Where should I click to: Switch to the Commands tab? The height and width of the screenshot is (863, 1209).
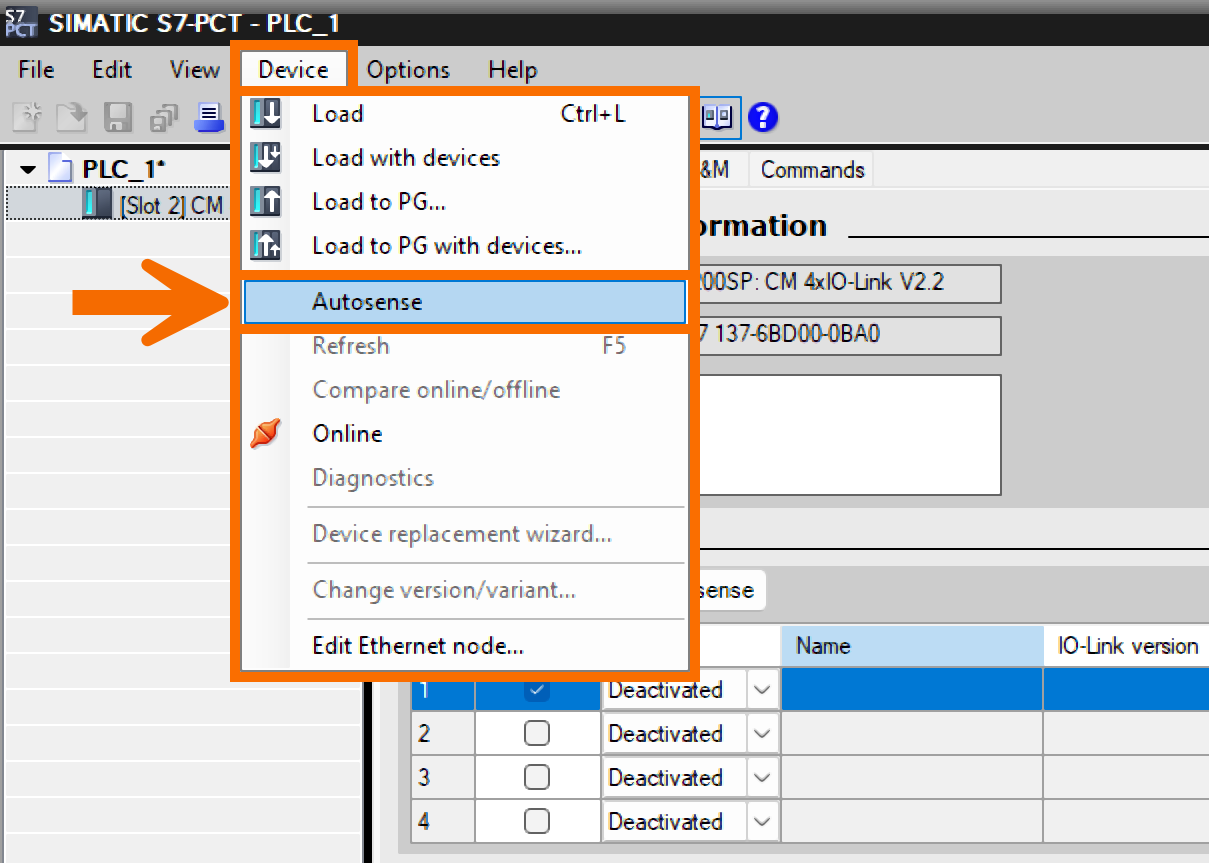coord(812,170)
